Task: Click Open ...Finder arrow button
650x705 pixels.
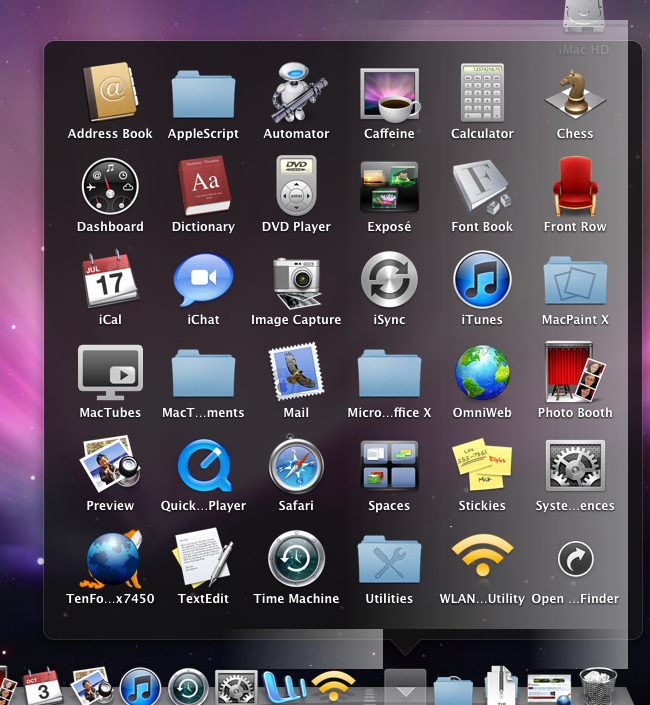Action: (x=575, y=559)
